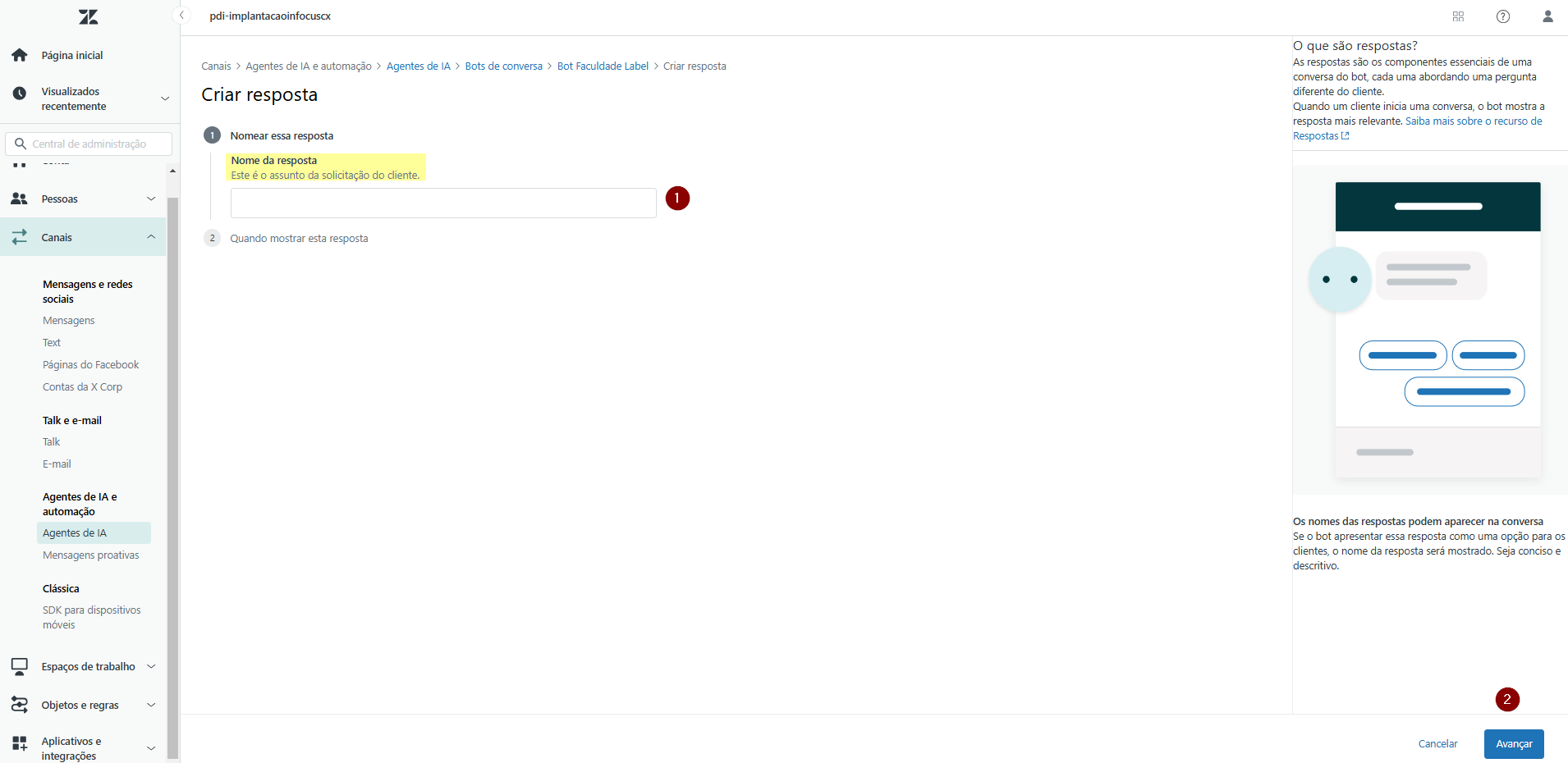This screenshot has width=1568, height=763.
Task: Click the clock icon for Visualizados recentemente
Action: (20, 94)
